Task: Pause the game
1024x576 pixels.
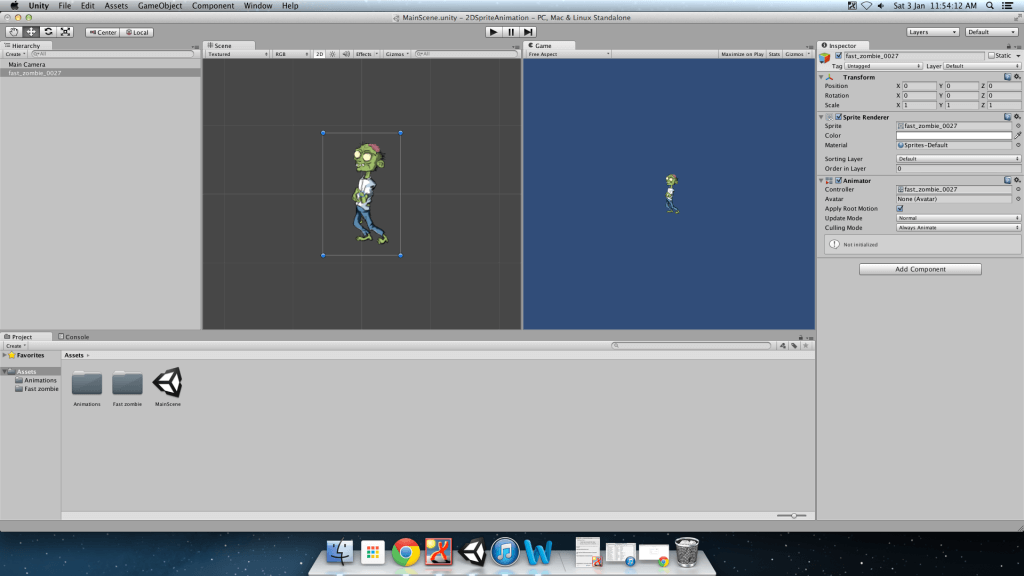Action: (x=511, y=32)
